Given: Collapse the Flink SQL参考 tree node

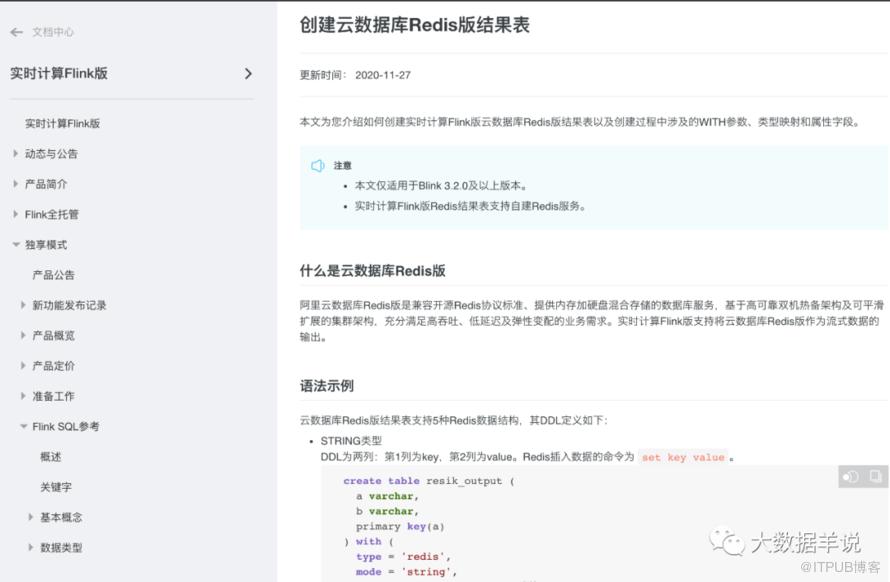Looking at the screenshot, I should pyautogui.click(x=23, y=426).
